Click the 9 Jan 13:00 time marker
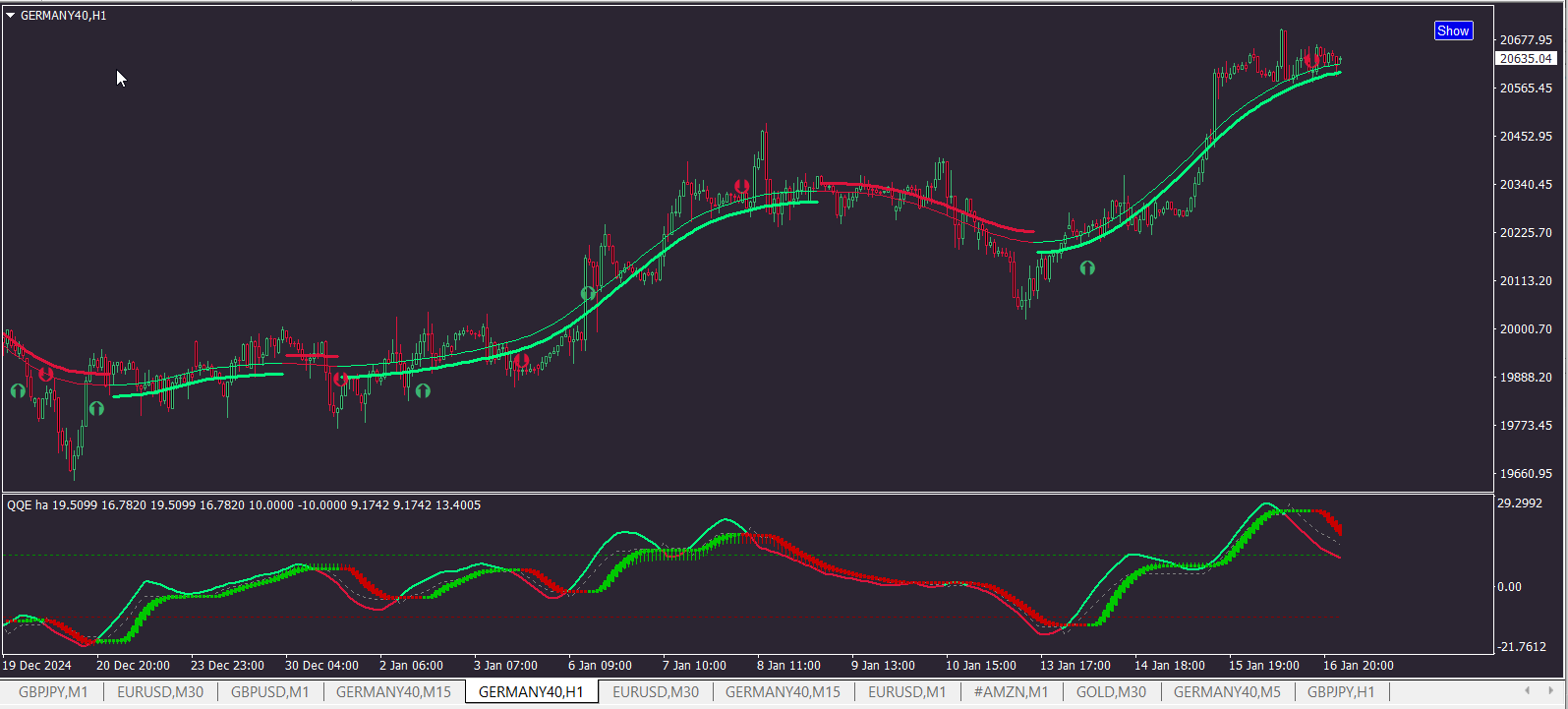Screen dimensions: 1568x709 [883, 666]
